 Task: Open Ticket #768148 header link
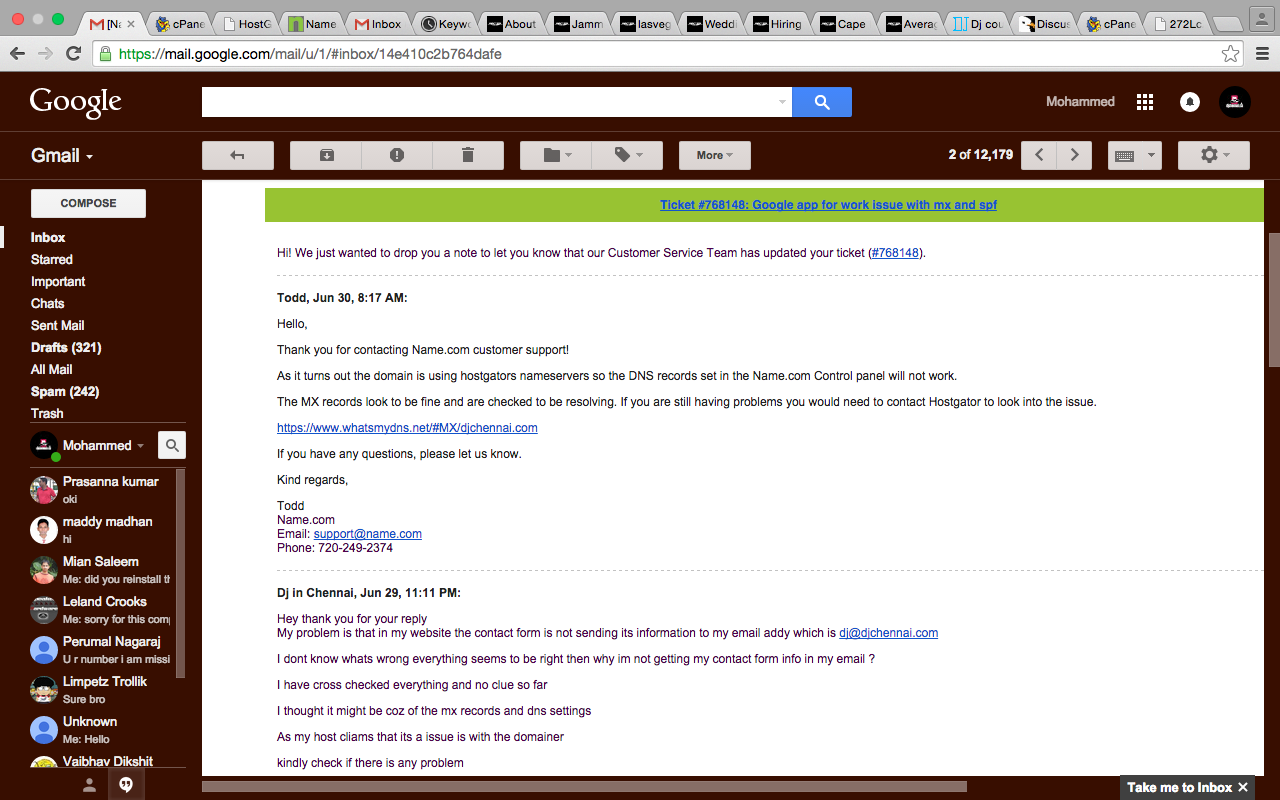(x=828, y=205)
